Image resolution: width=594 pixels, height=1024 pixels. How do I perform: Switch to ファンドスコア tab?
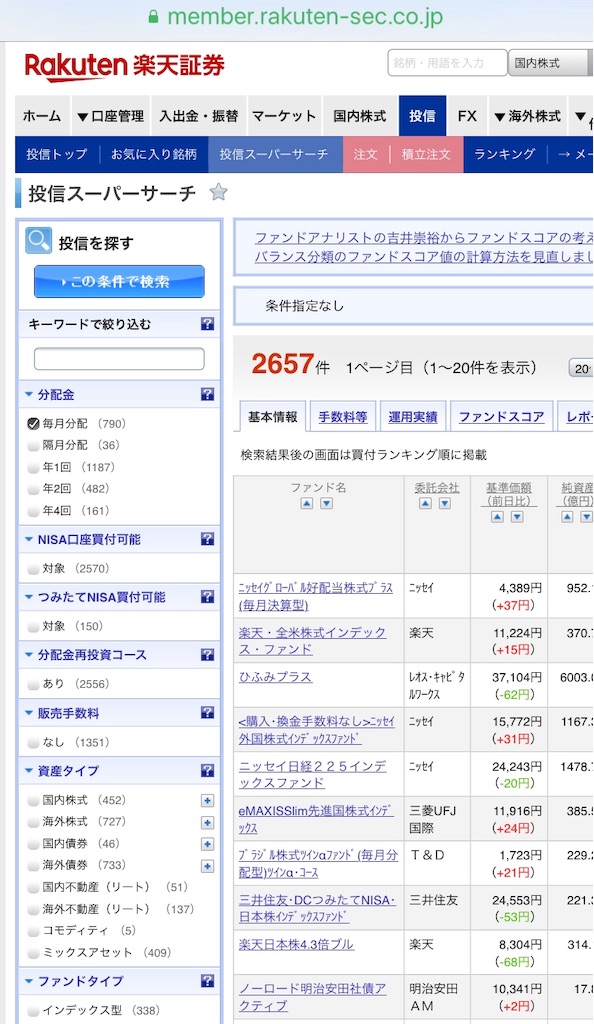point(501,417)
